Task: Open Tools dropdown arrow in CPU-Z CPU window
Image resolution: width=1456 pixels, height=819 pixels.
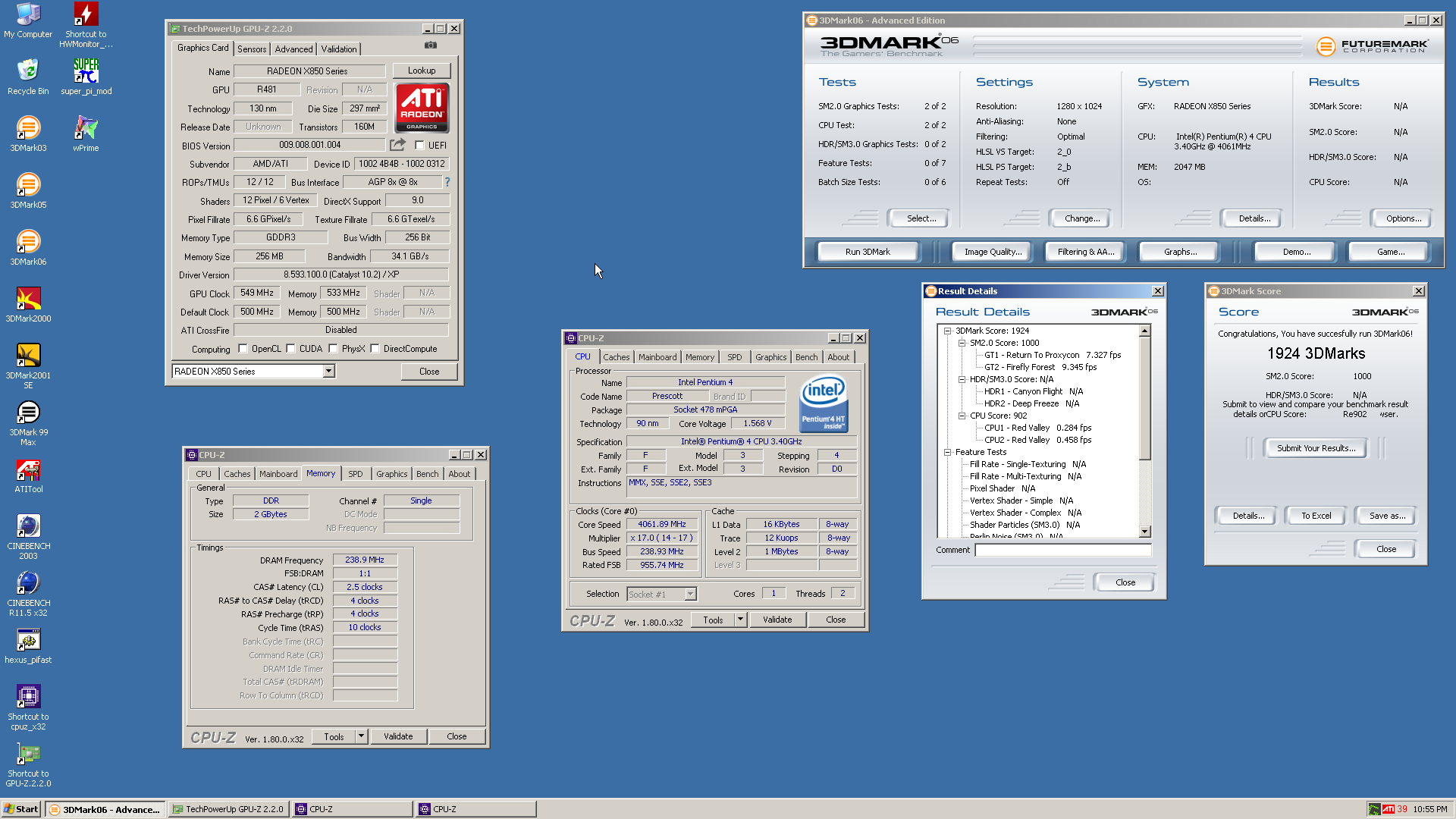Action: click(740, 620)
